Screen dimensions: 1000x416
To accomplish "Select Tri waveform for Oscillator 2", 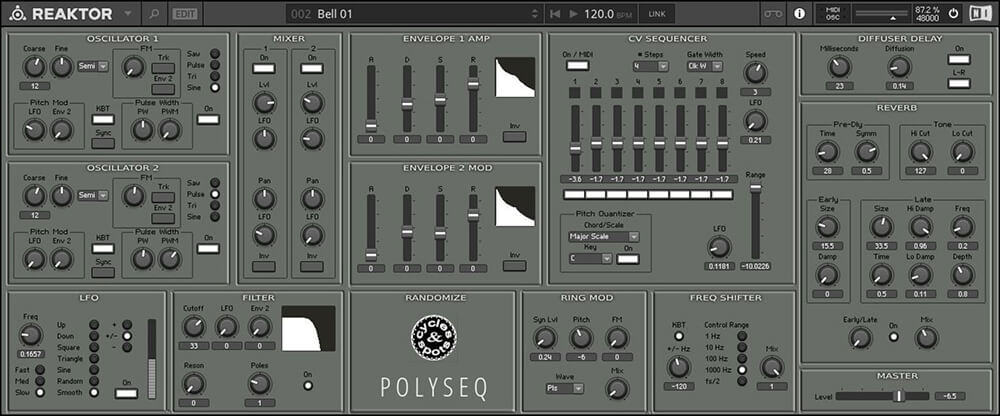I will click(x=215, y=205).
